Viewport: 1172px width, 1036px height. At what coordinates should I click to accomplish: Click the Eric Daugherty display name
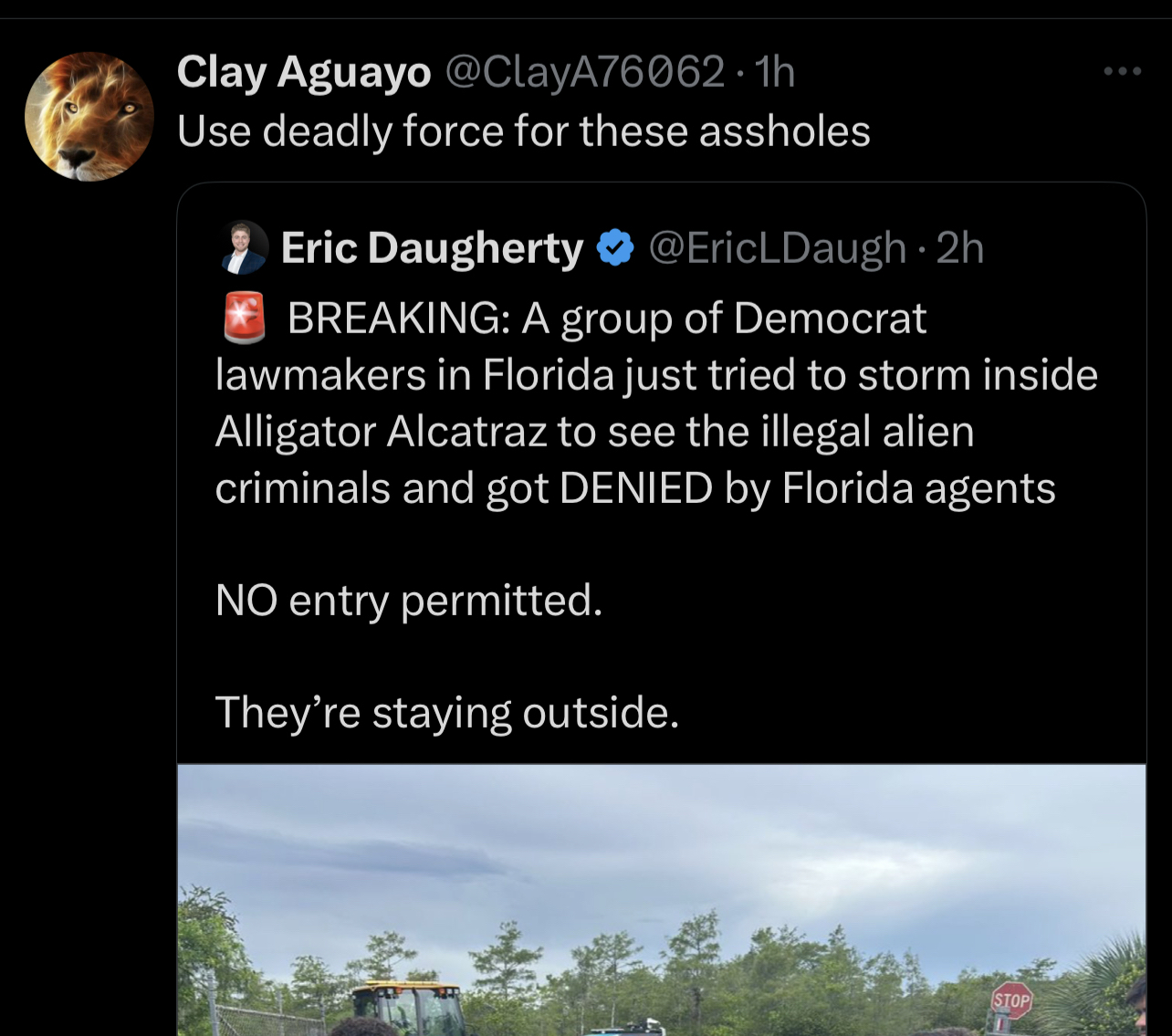click(x=432, y=247)
